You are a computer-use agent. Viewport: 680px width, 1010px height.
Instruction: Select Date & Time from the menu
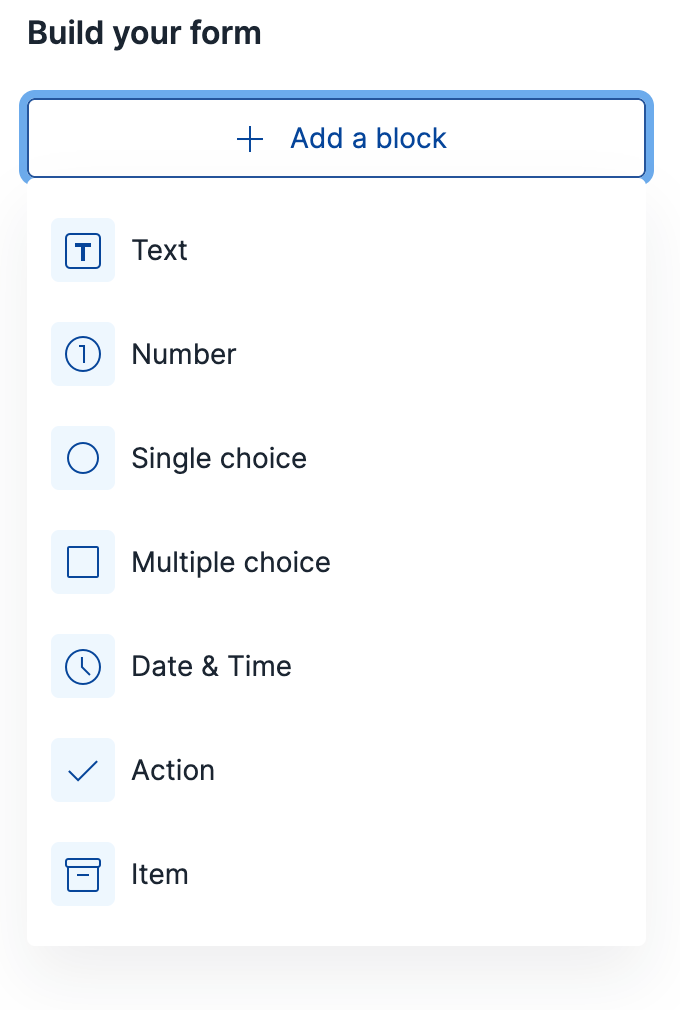pos(211,666)
